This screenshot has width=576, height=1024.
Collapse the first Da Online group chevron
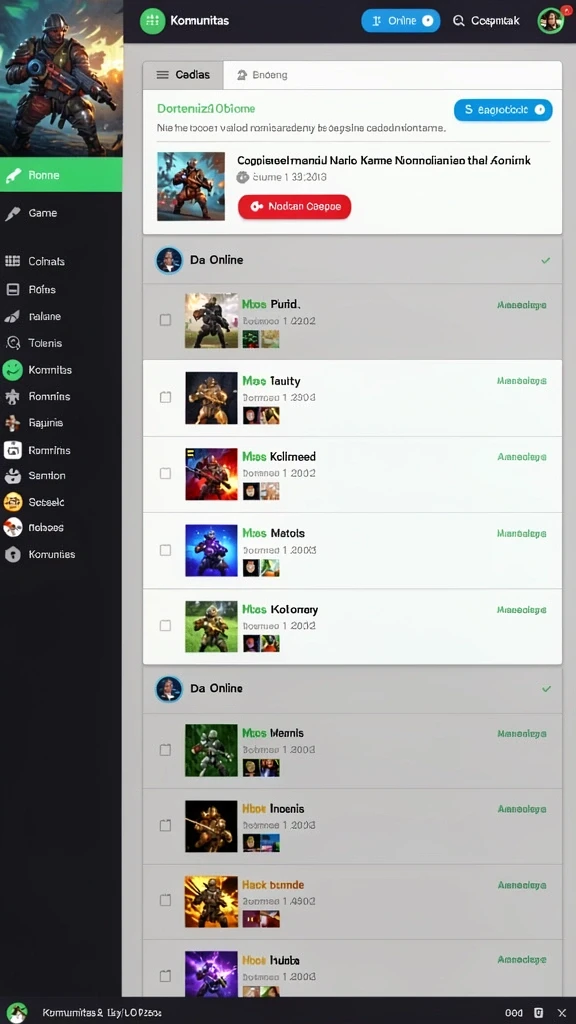(x=546, y=261)
